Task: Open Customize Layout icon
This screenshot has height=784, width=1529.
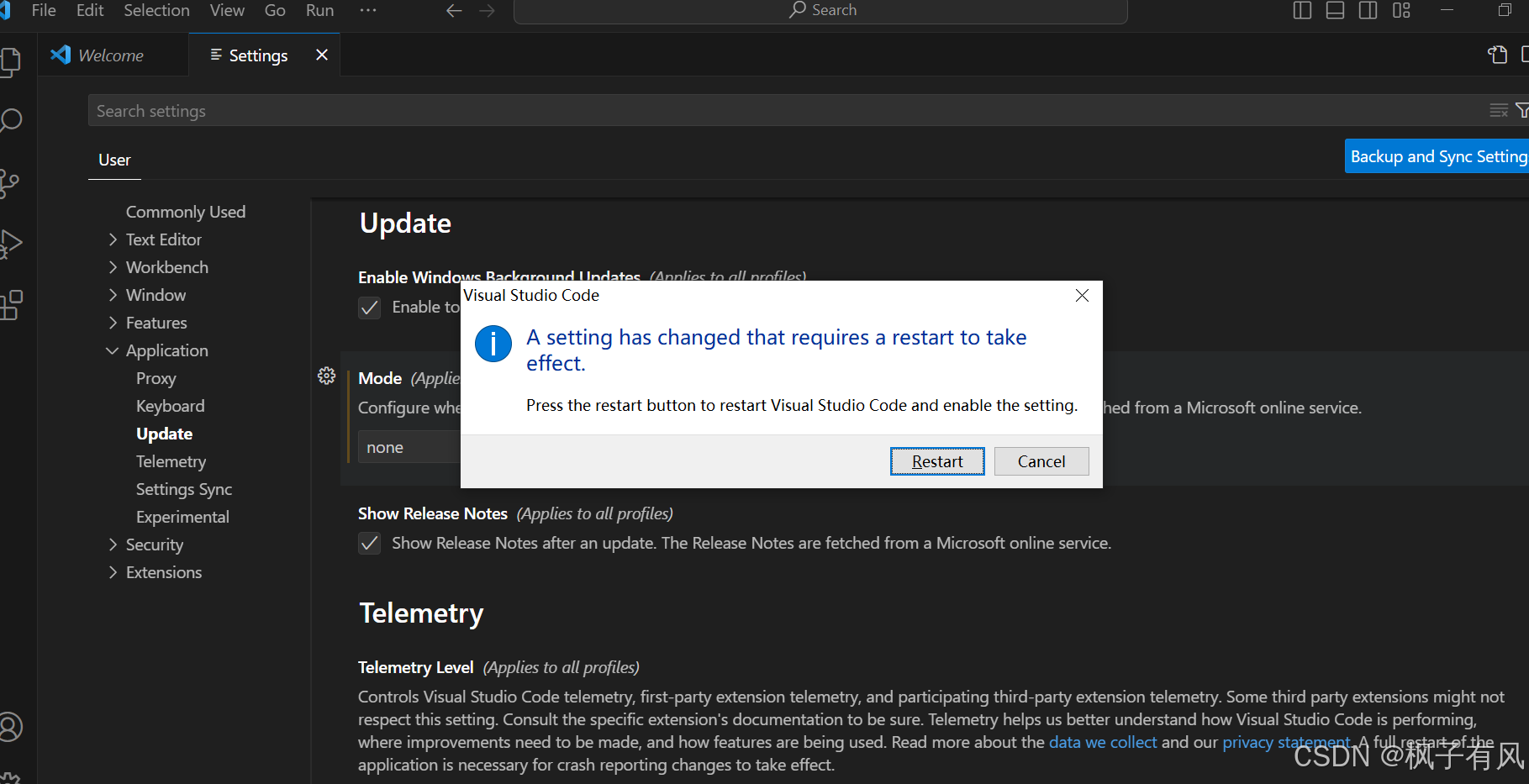Action: pyautogui.click(x=1401, y=10)
